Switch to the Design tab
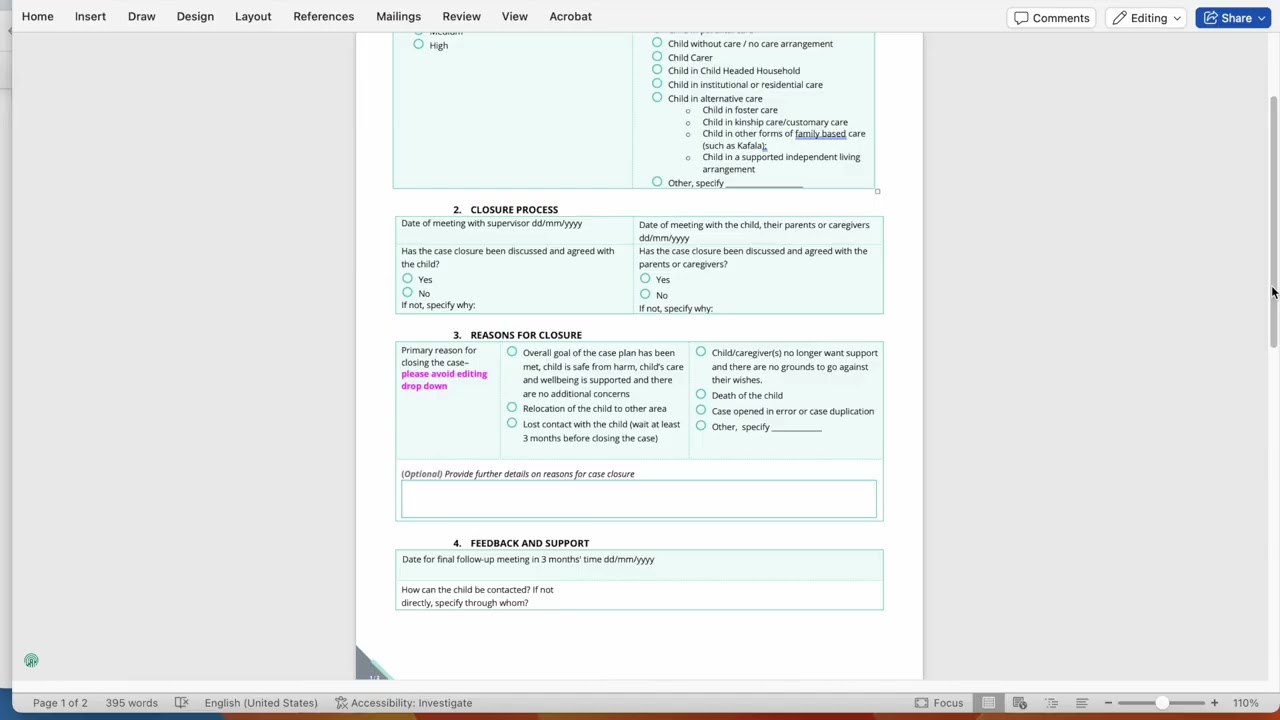 click(x=195, y=16)
